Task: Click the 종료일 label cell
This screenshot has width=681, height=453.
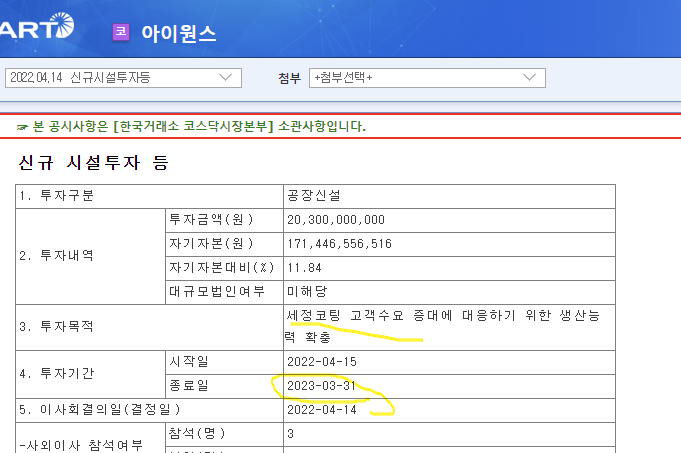Action: coord(224,386)
